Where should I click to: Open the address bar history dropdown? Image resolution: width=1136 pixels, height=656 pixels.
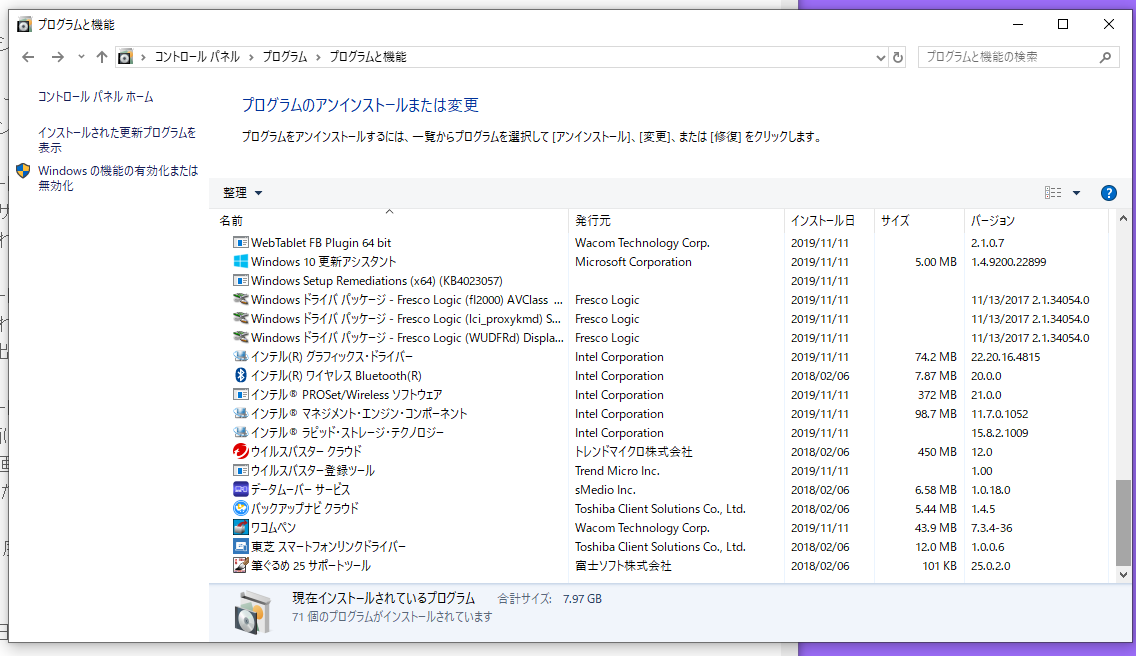point(880,57)
